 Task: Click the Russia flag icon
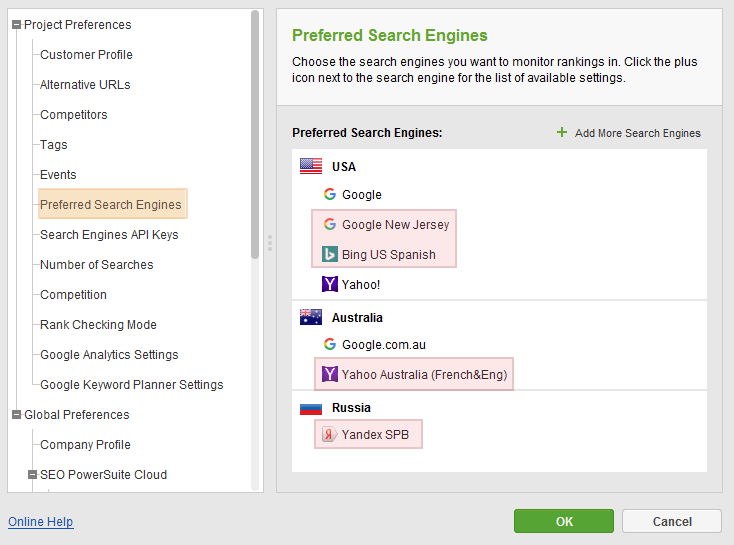click(311, 409)
